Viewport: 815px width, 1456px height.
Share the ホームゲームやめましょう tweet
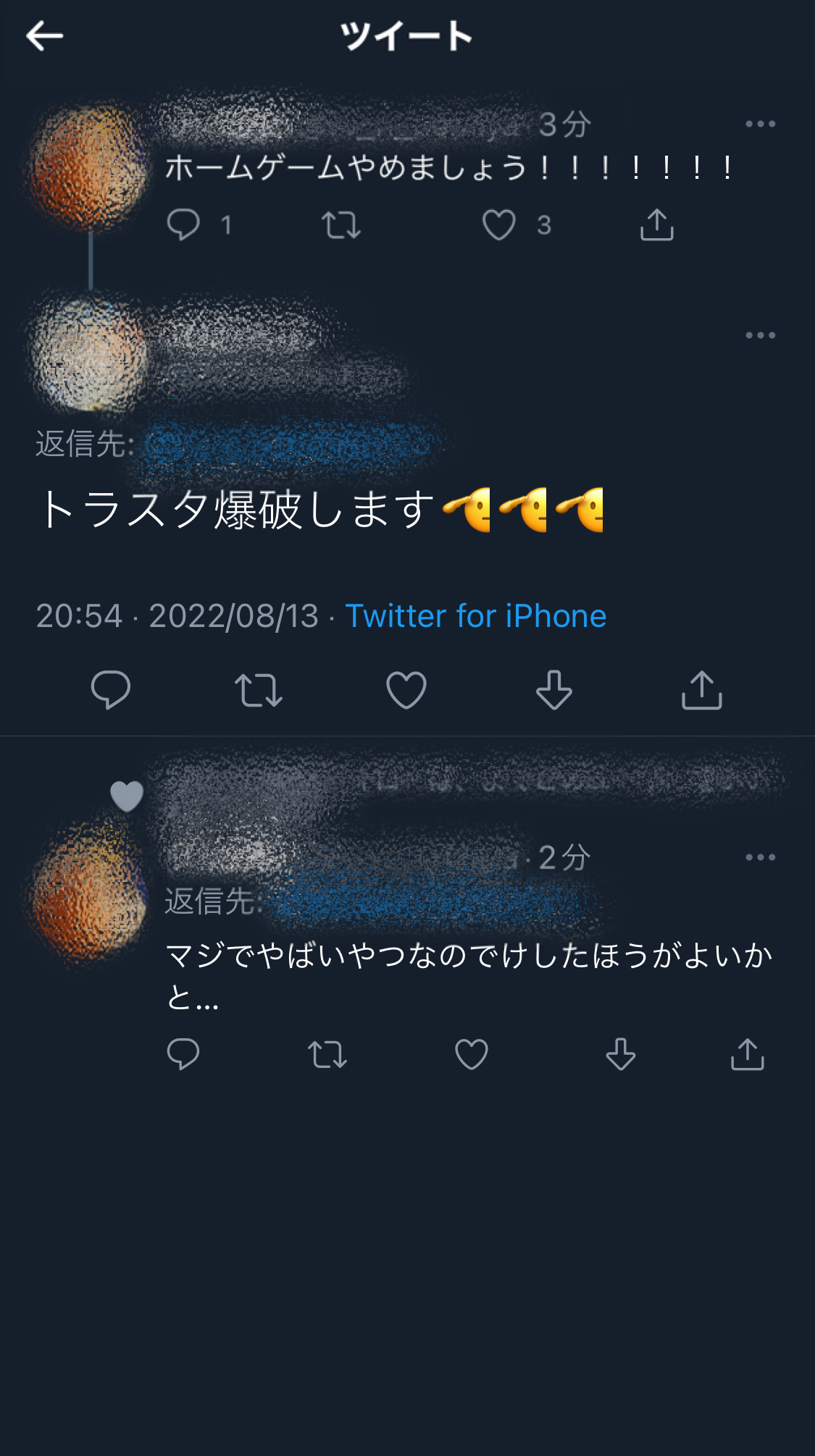pos(657,224)
